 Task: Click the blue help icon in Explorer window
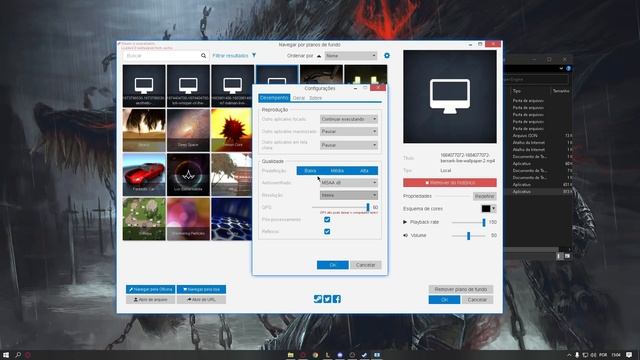click(568, 69)
